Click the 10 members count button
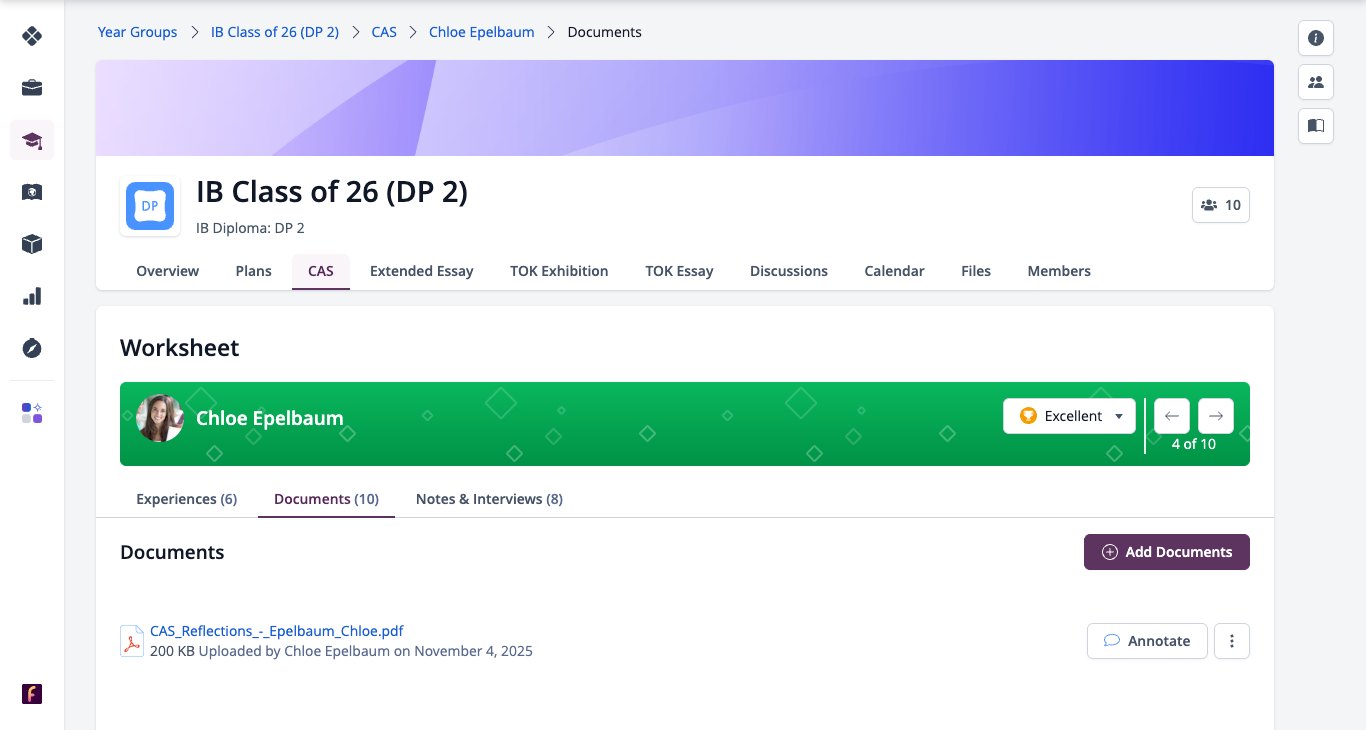Viewport: 1366px width, 730px height. tap(1221, 205)
